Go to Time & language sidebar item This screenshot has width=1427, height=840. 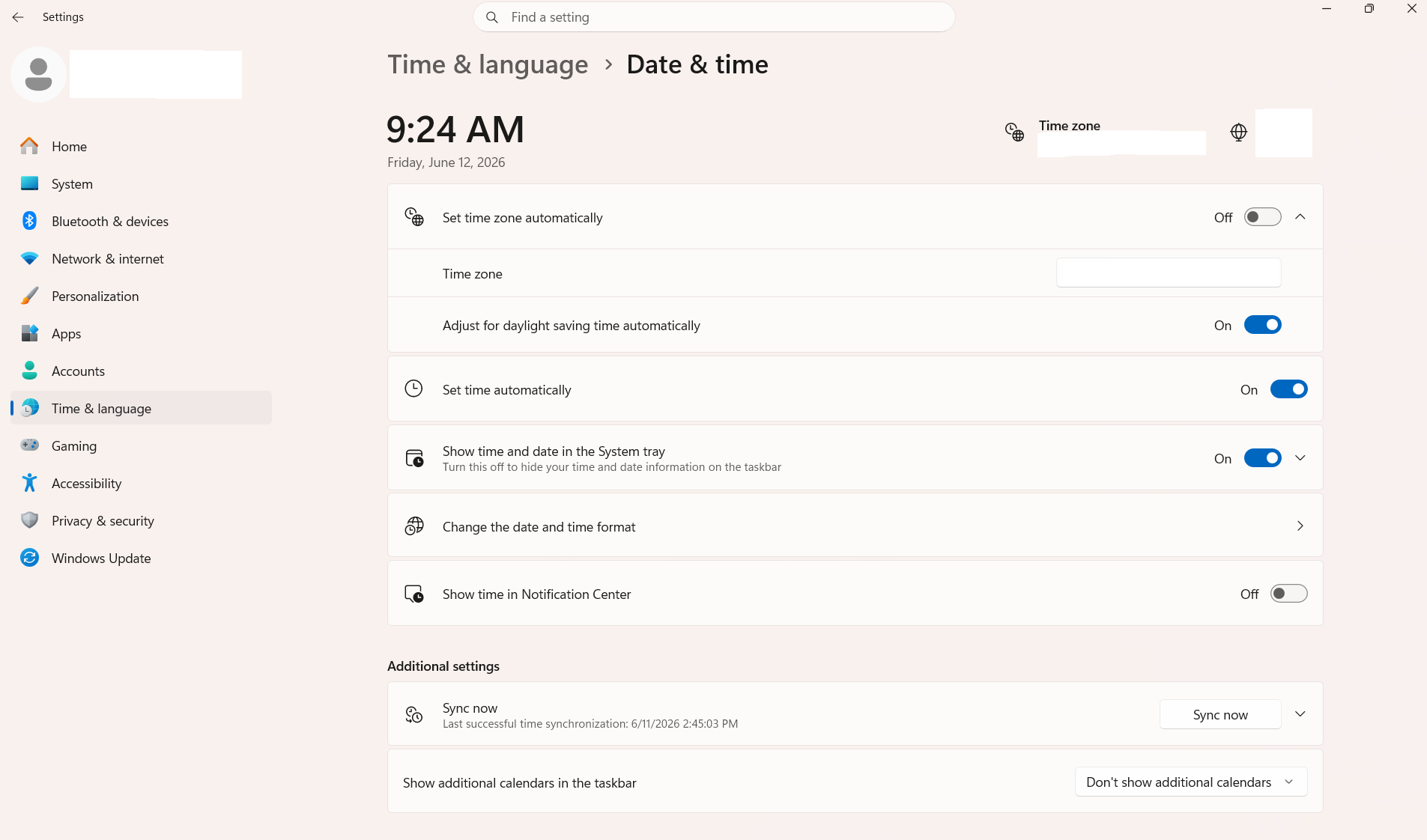pyautogui.click(x=141, y=408)
